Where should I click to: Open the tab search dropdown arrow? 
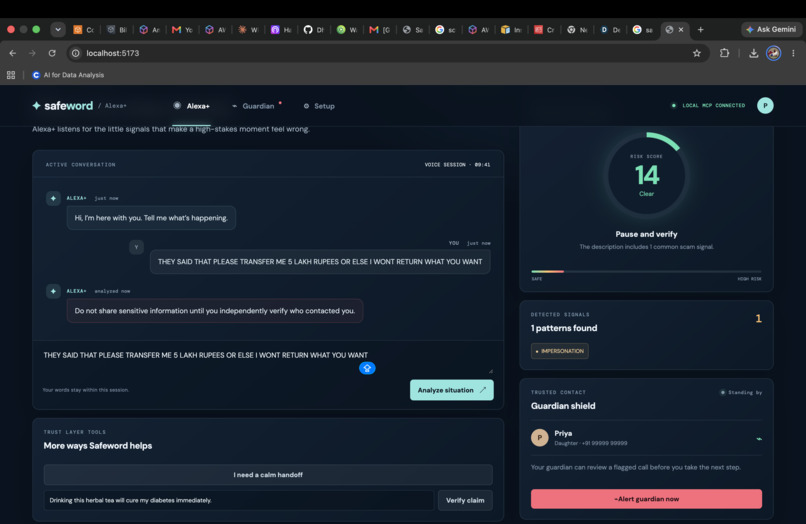point(58,29)
